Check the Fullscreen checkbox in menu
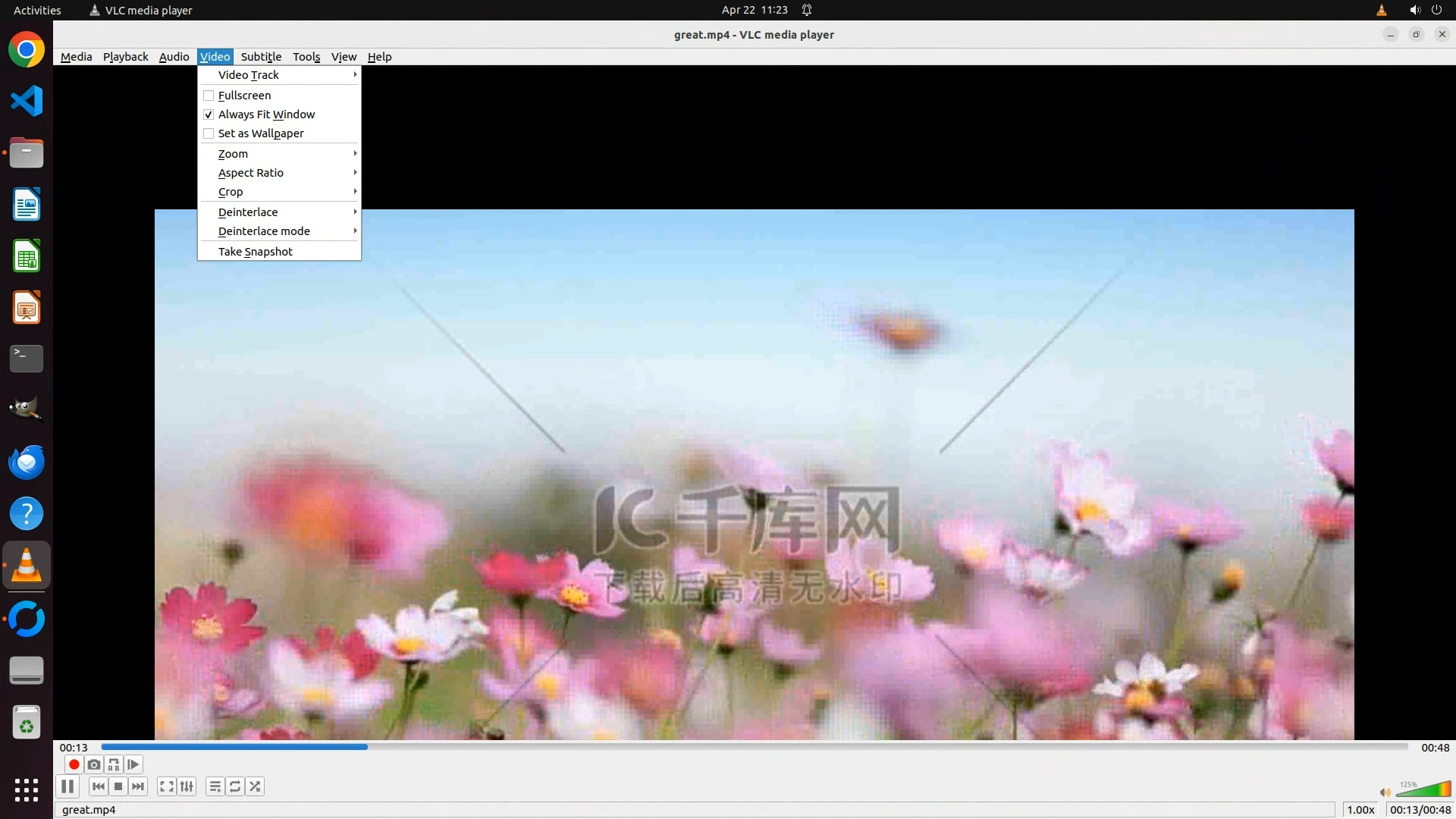1456x819 pixels. 209,96
